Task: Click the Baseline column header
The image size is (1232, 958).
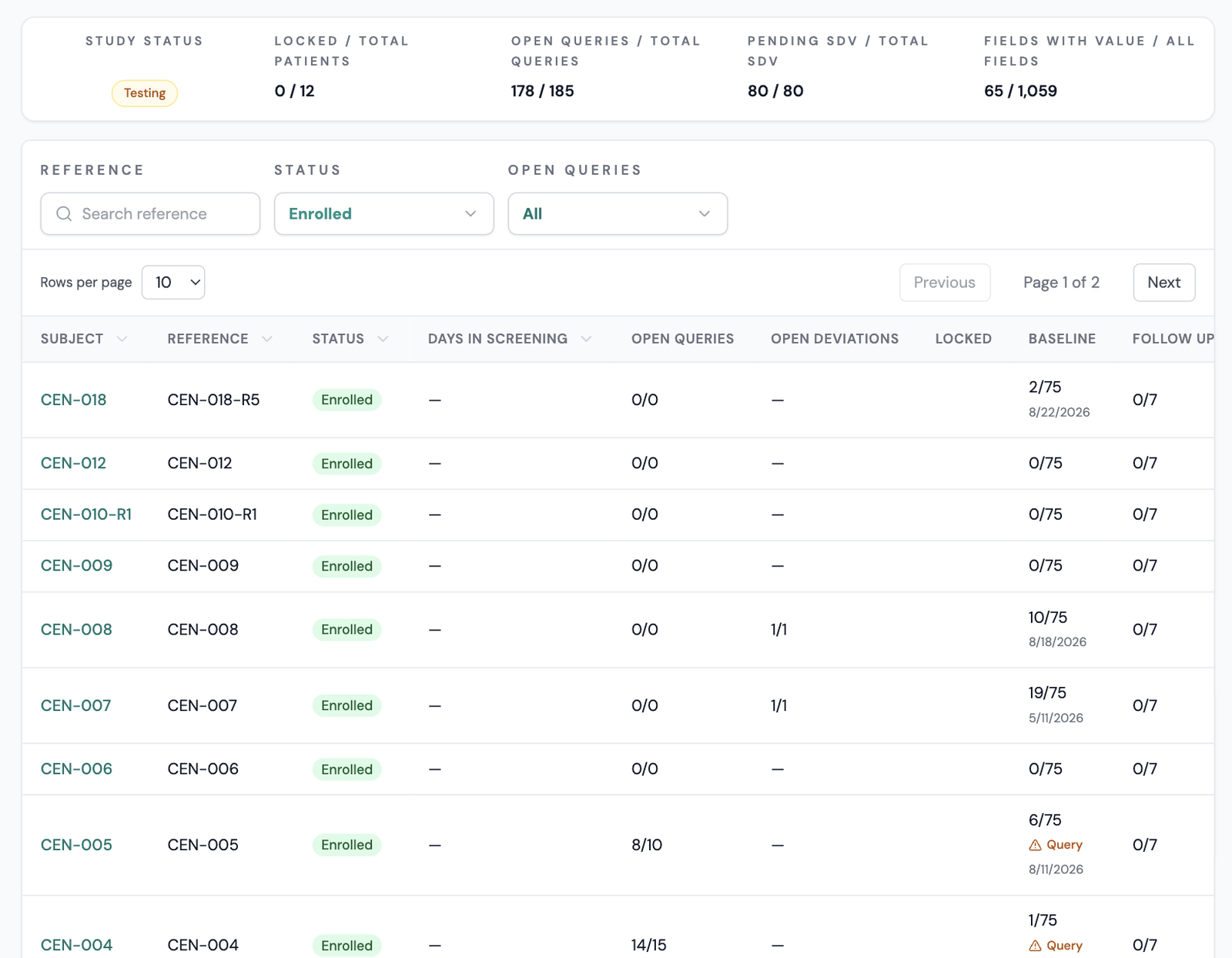Action: tap(1062, 339)
